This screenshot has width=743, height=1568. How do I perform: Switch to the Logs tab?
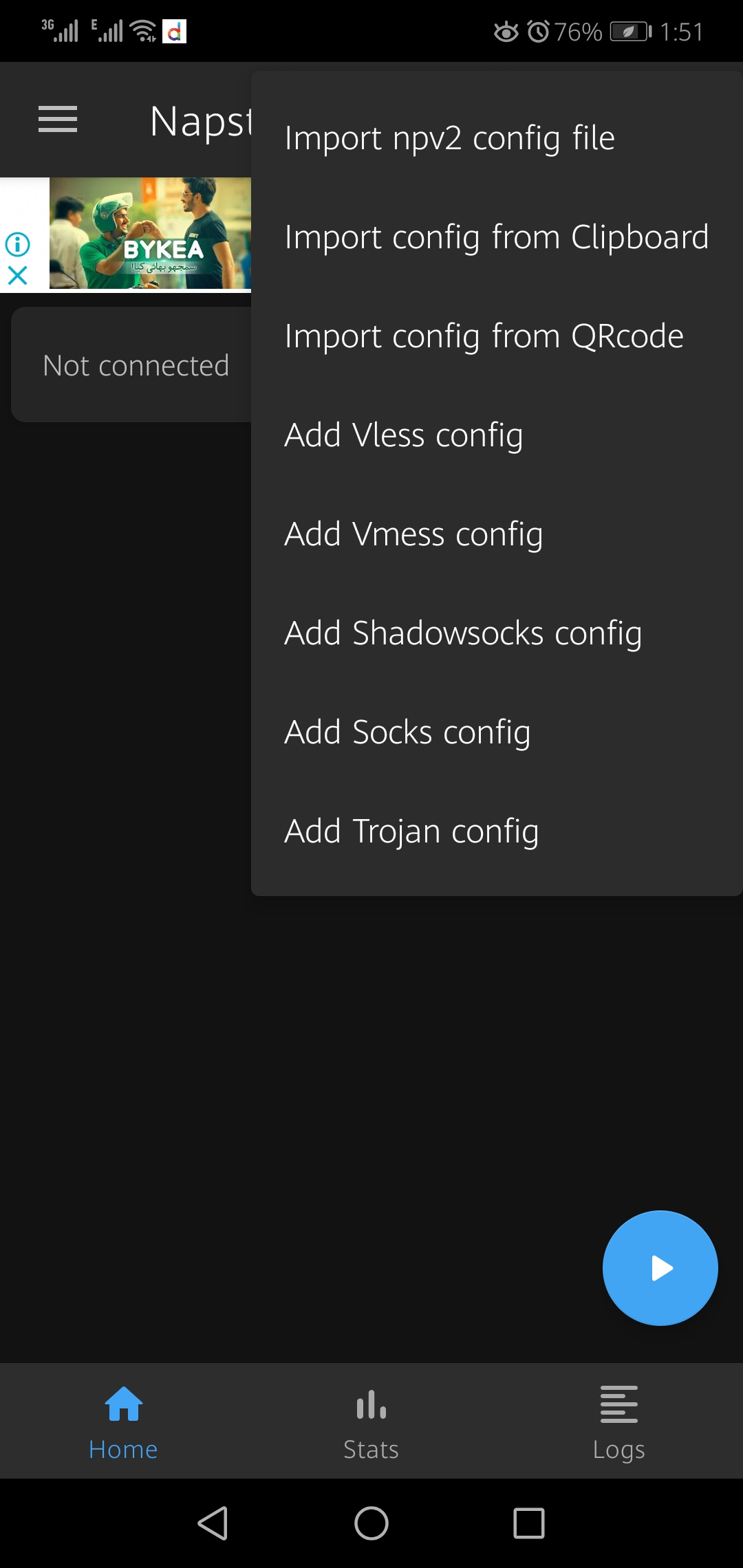[x=618, y=1422]
